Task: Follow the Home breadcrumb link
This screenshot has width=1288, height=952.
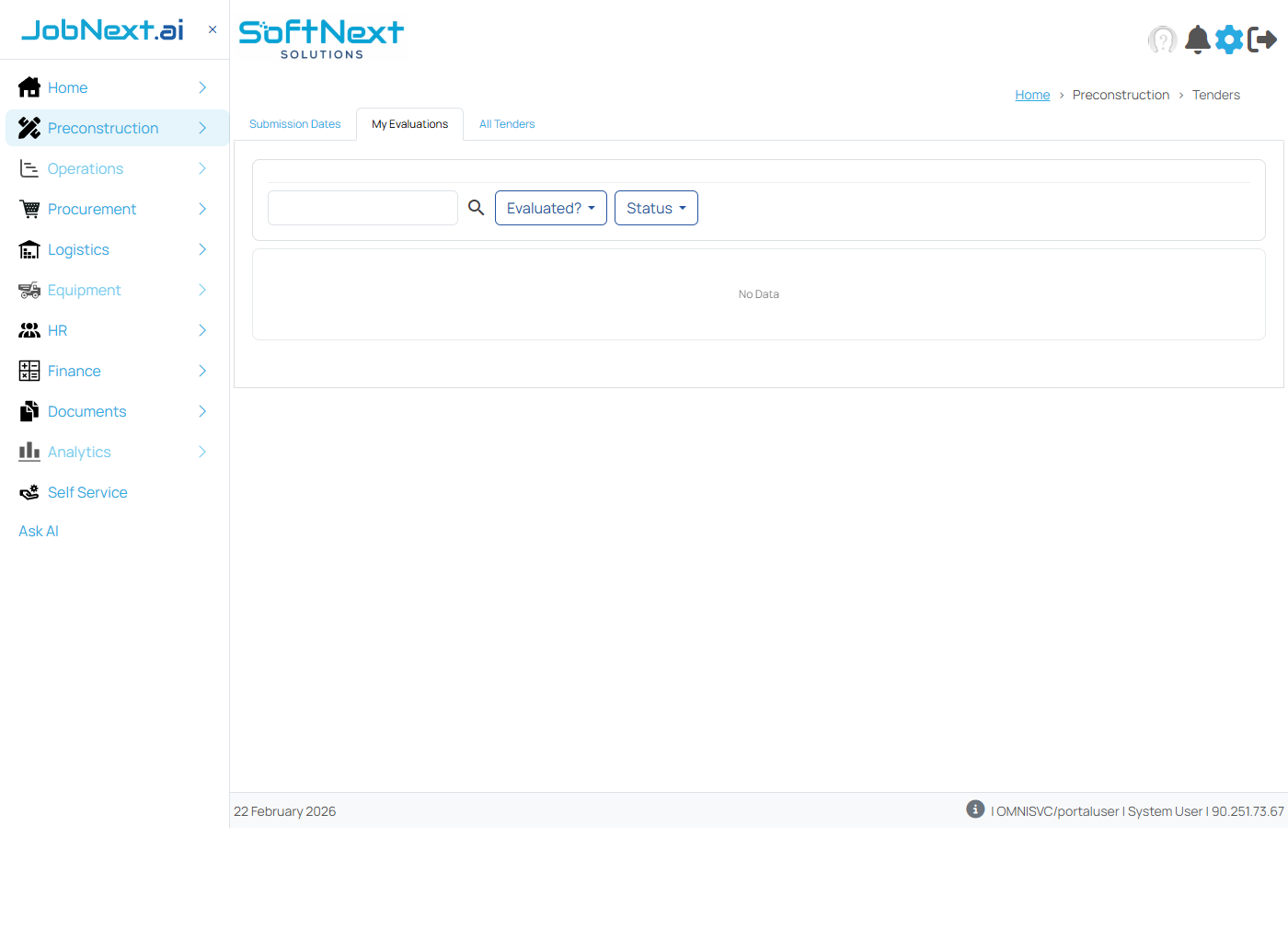Action: [1032, 95]
